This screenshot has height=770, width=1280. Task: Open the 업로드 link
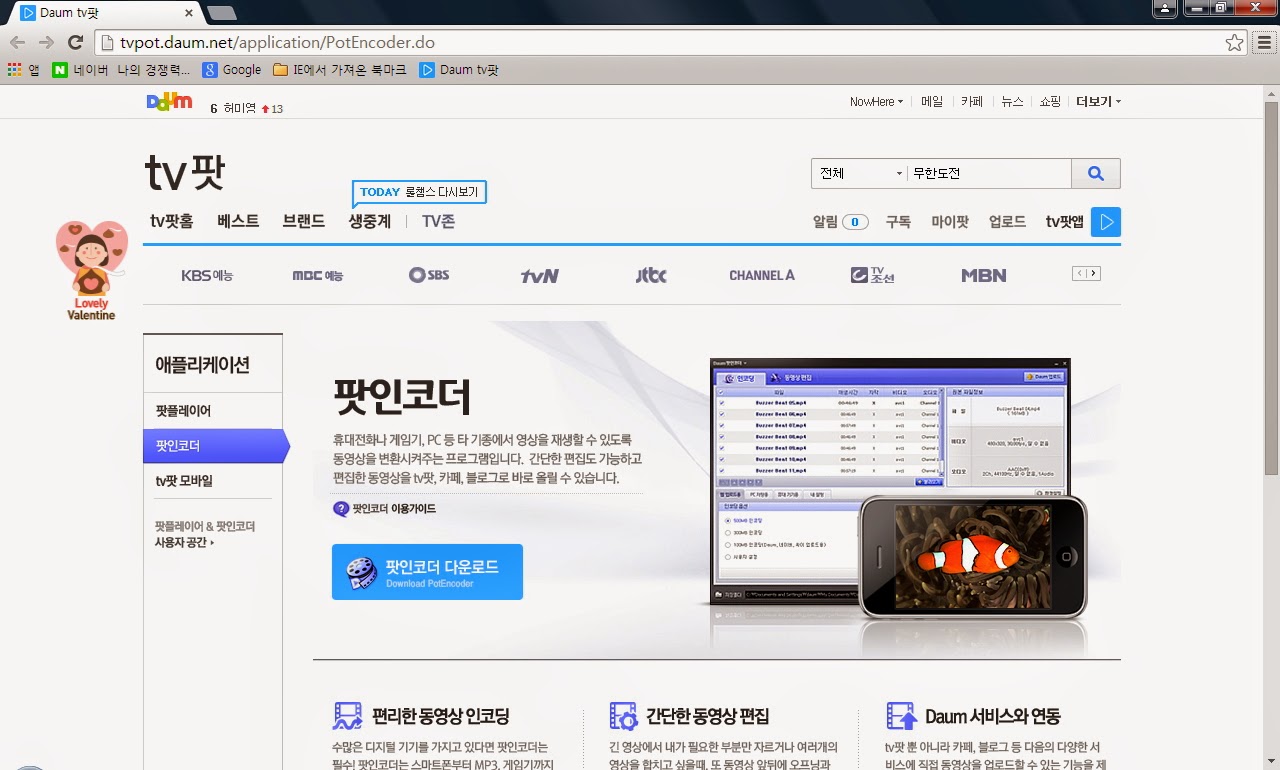tap(1007, 222)
